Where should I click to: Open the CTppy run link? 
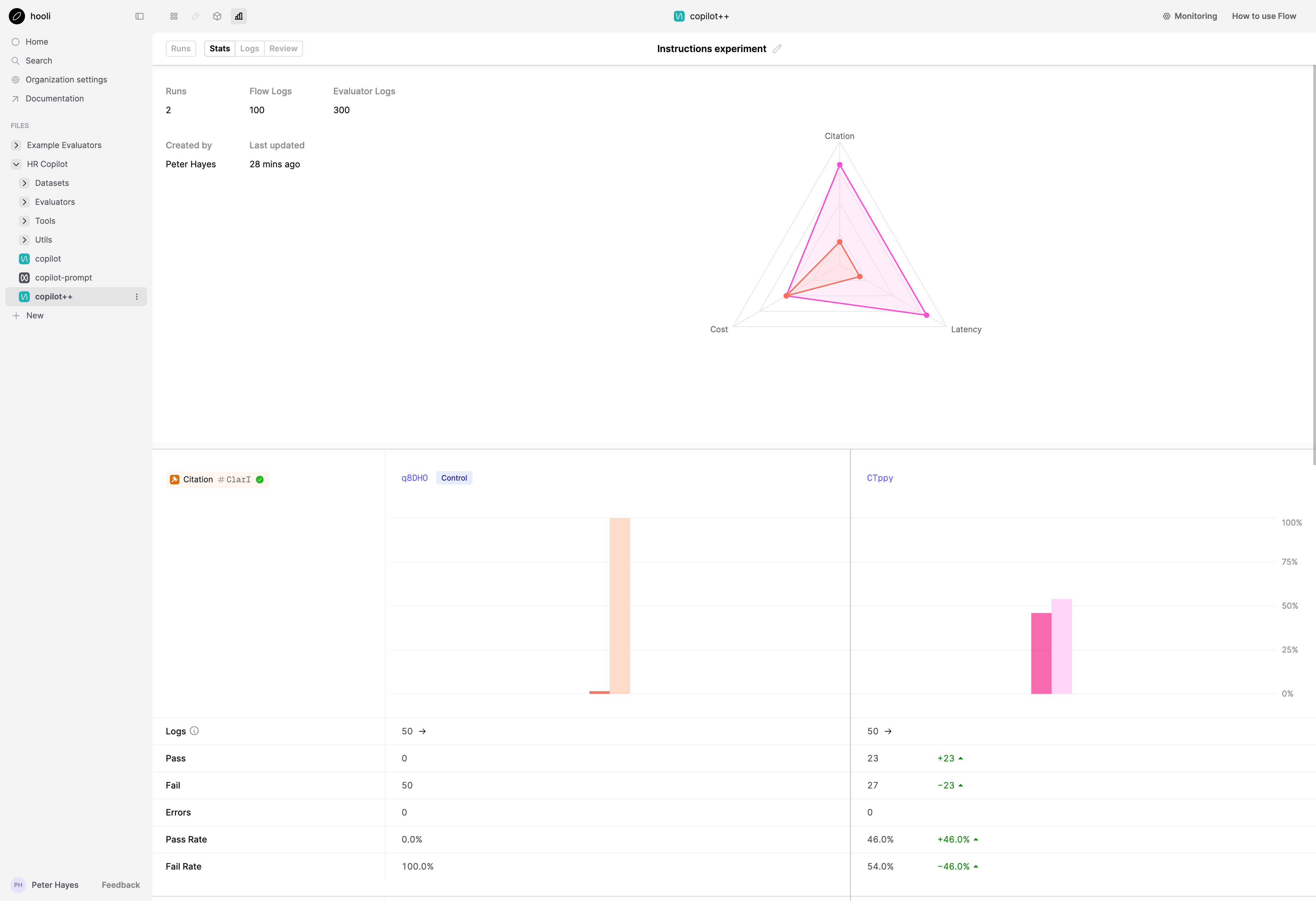click(879, 478)
